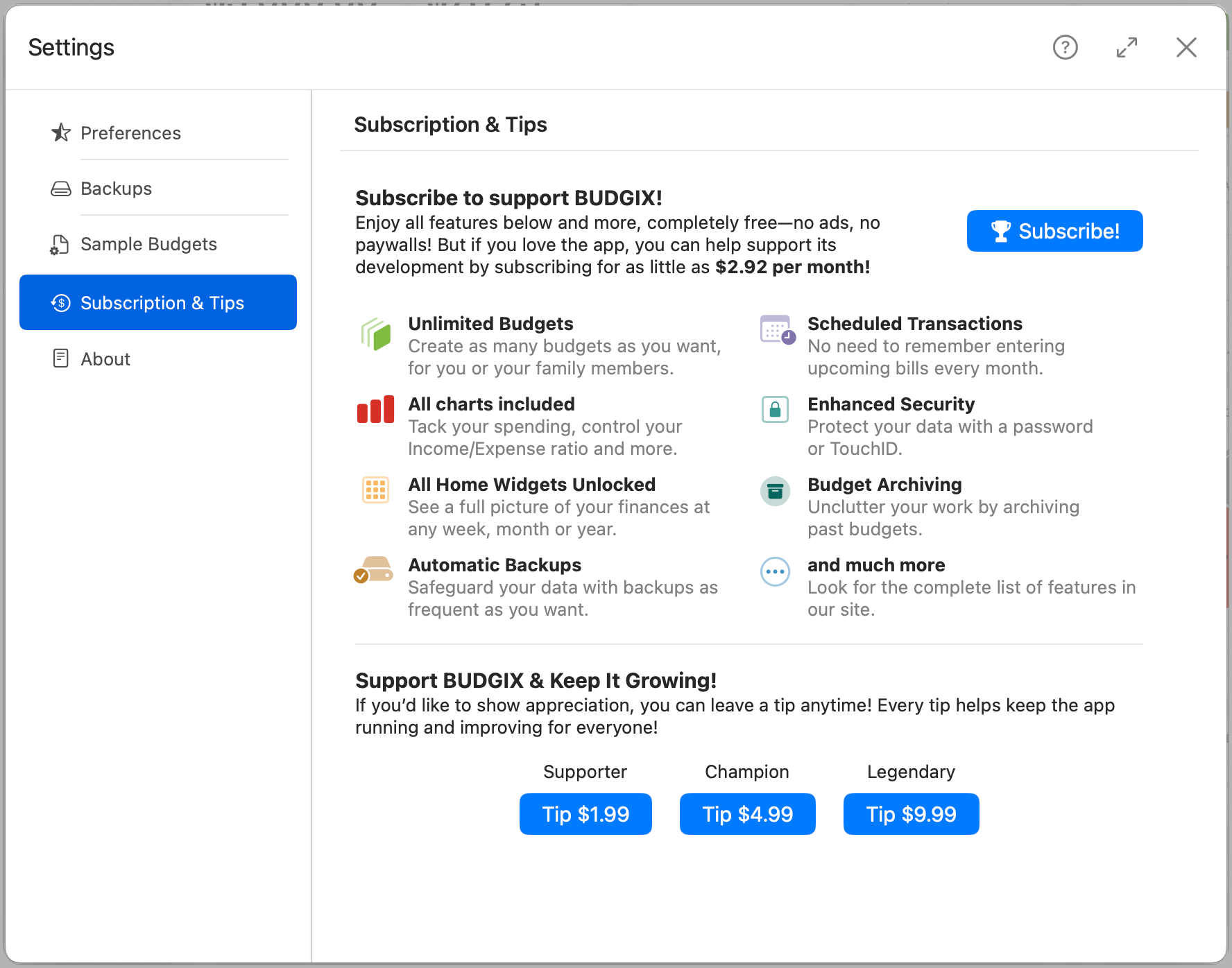Click the green Unlimited Budgets icon

[376, 334]
